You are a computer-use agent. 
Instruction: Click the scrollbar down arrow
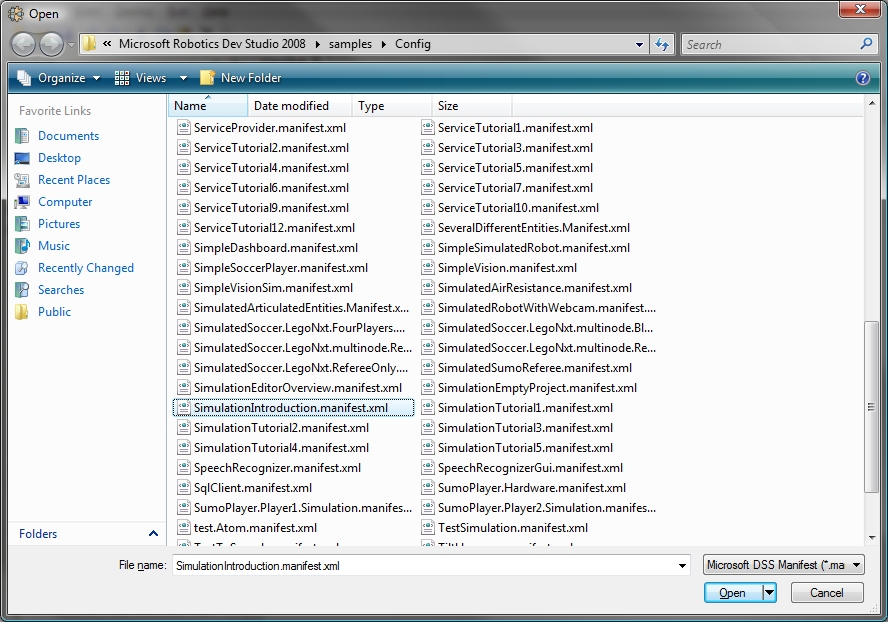[x=872, y=538]
